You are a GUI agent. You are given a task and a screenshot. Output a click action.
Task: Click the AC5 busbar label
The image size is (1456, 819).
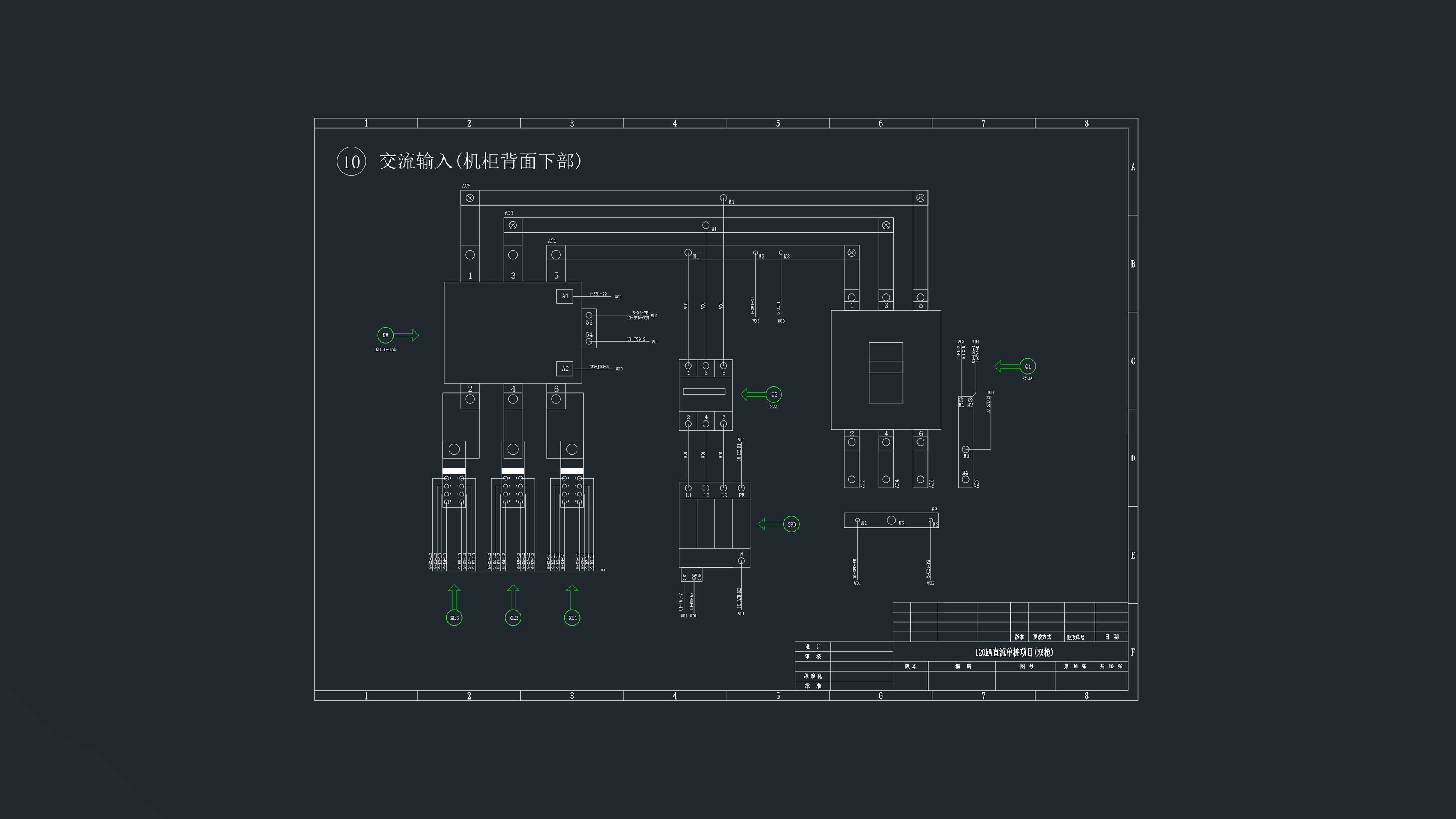coord(466,185)
